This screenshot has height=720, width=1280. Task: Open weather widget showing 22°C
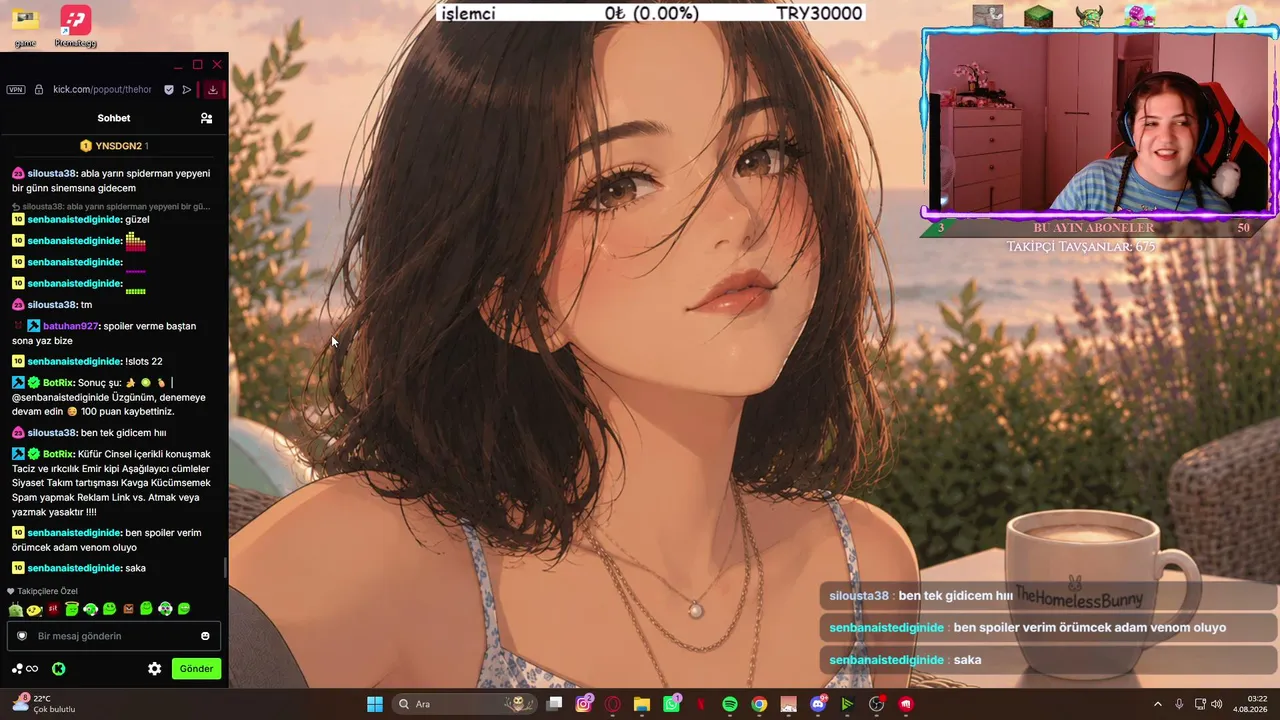pyautogui.click(x=42, y=704)
